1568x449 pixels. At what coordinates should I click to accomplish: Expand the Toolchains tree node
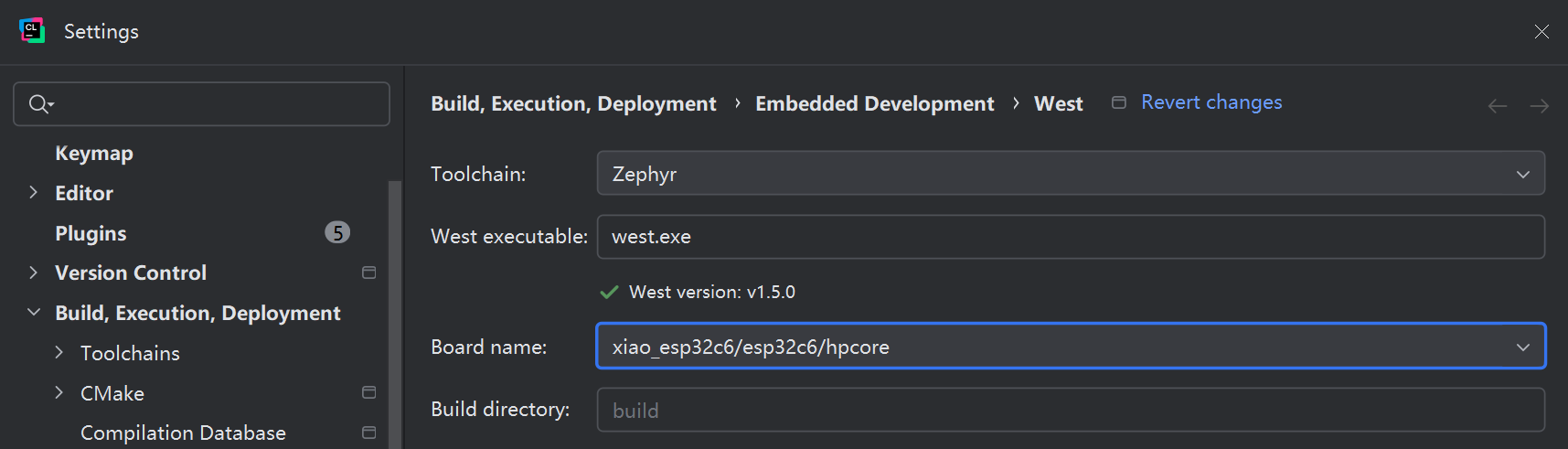tap(59, 353)
